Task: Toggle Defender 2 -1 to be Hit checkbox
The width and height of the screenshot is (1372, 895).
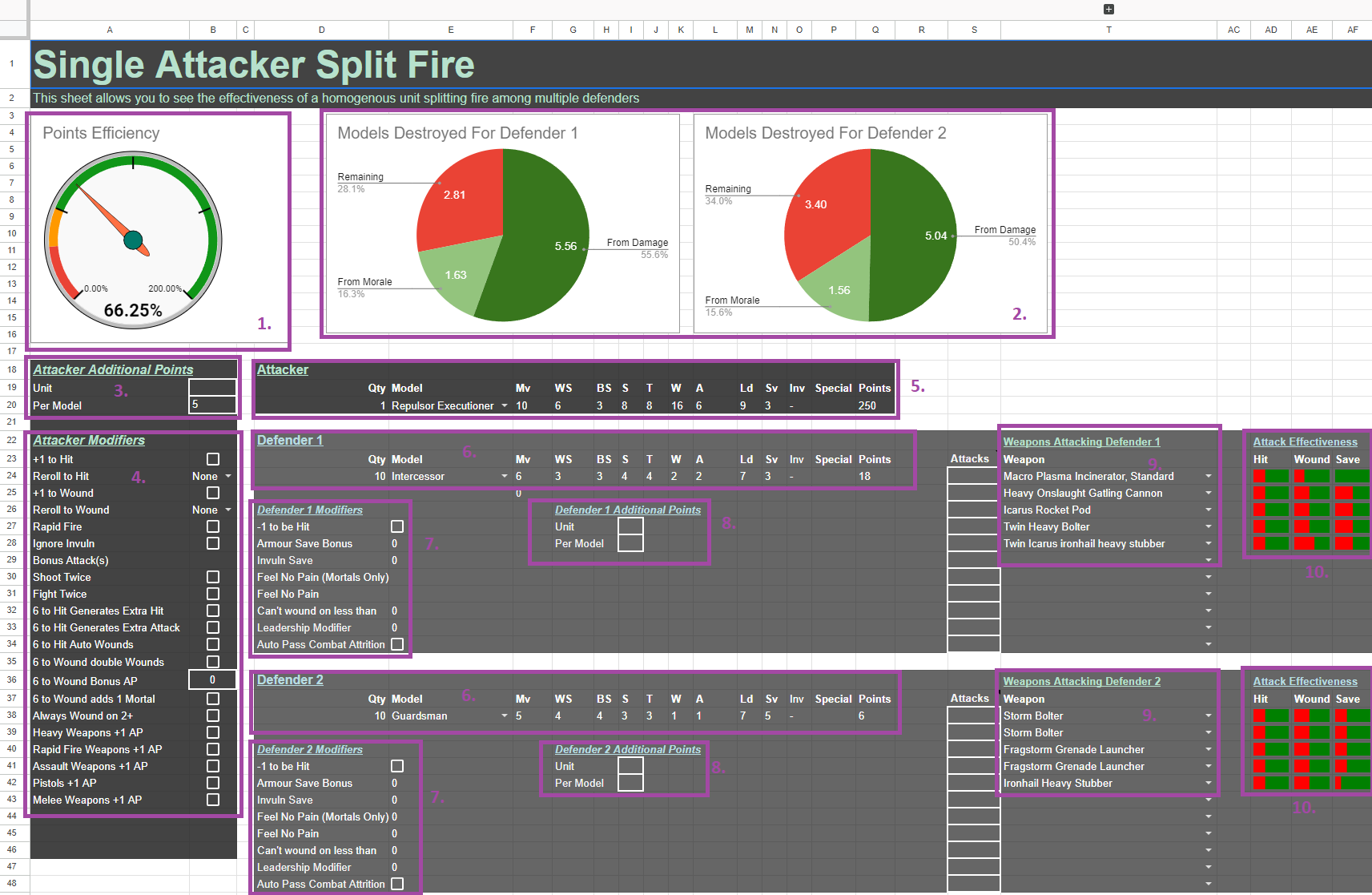Action: pos(397,766)
